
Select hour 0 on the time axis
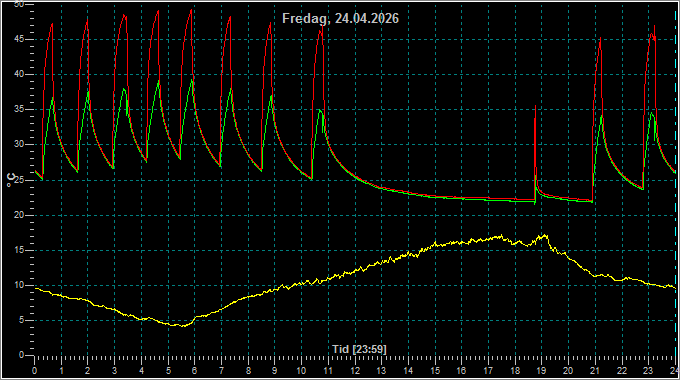click(35, 371)
